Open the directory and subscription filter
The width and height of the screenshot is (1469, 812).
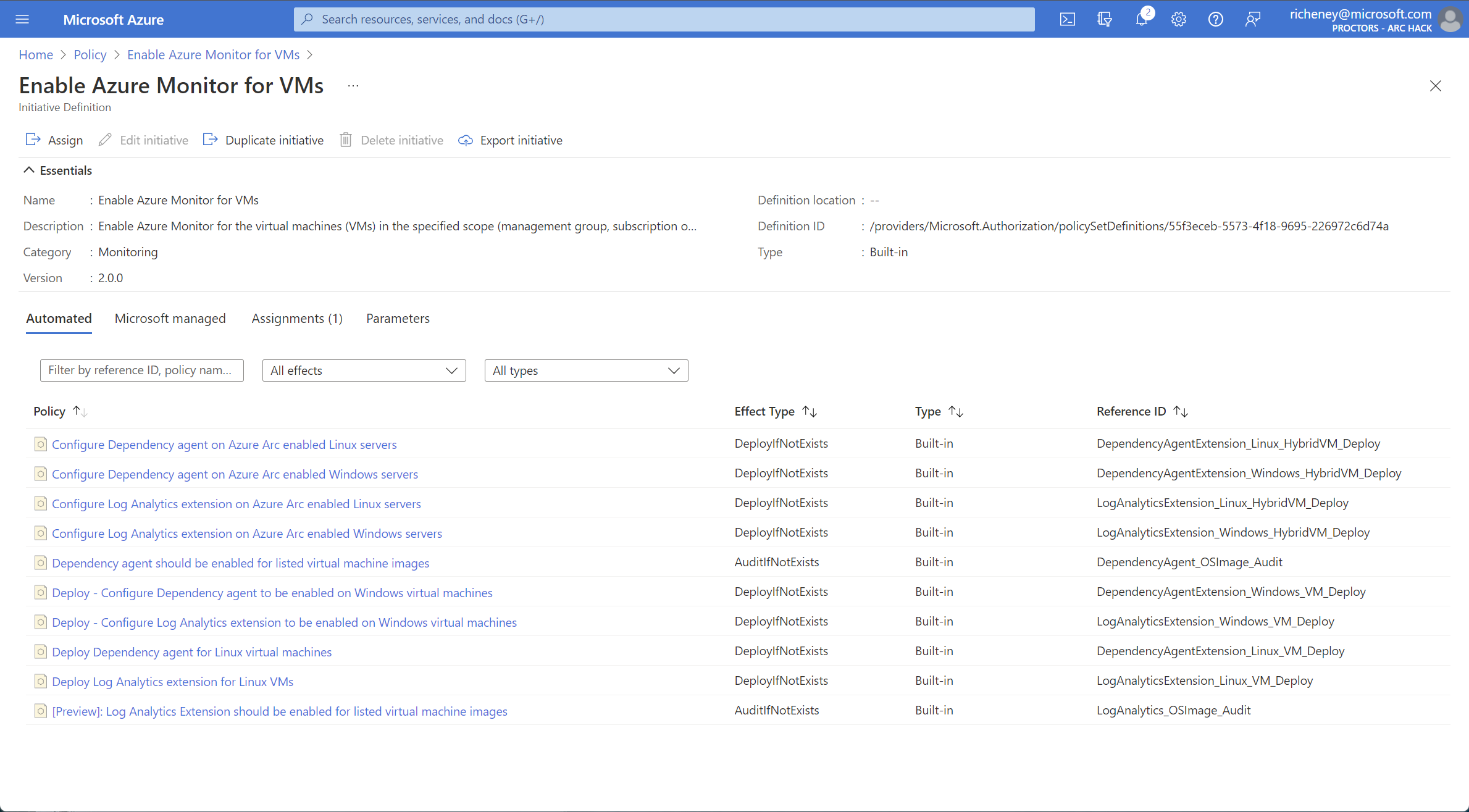pyautogui.click(x=1105, y=19)
